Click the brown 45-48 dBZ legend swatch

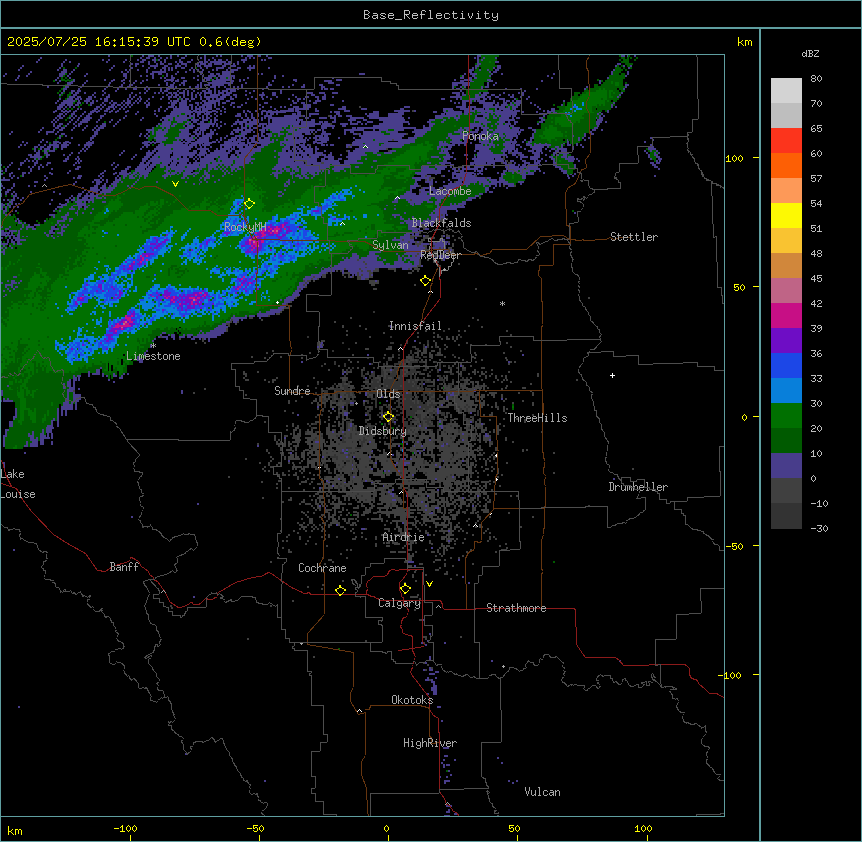tap(786, 265)
